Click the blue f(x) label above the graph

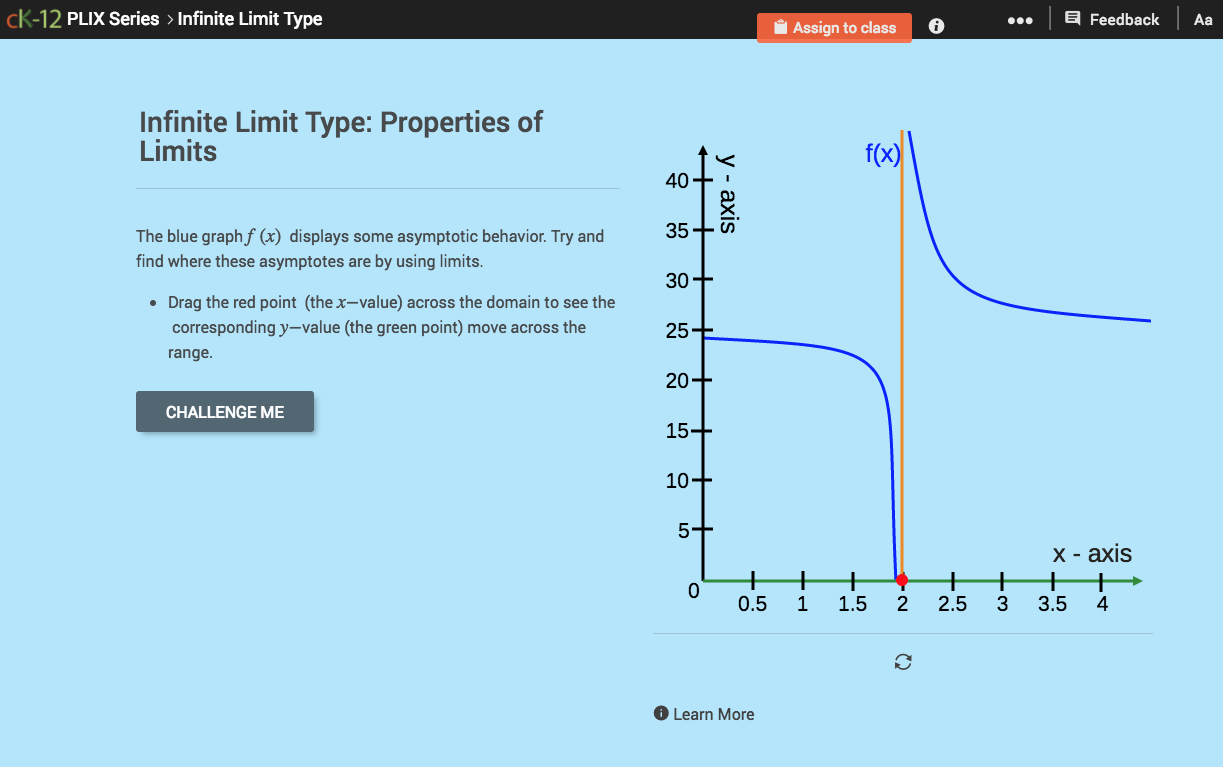click(884, 153)
